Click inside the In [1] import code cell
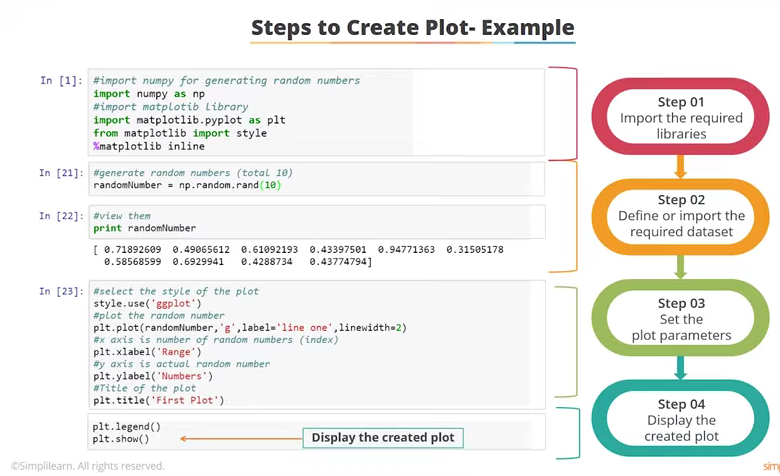 [317, 113]
